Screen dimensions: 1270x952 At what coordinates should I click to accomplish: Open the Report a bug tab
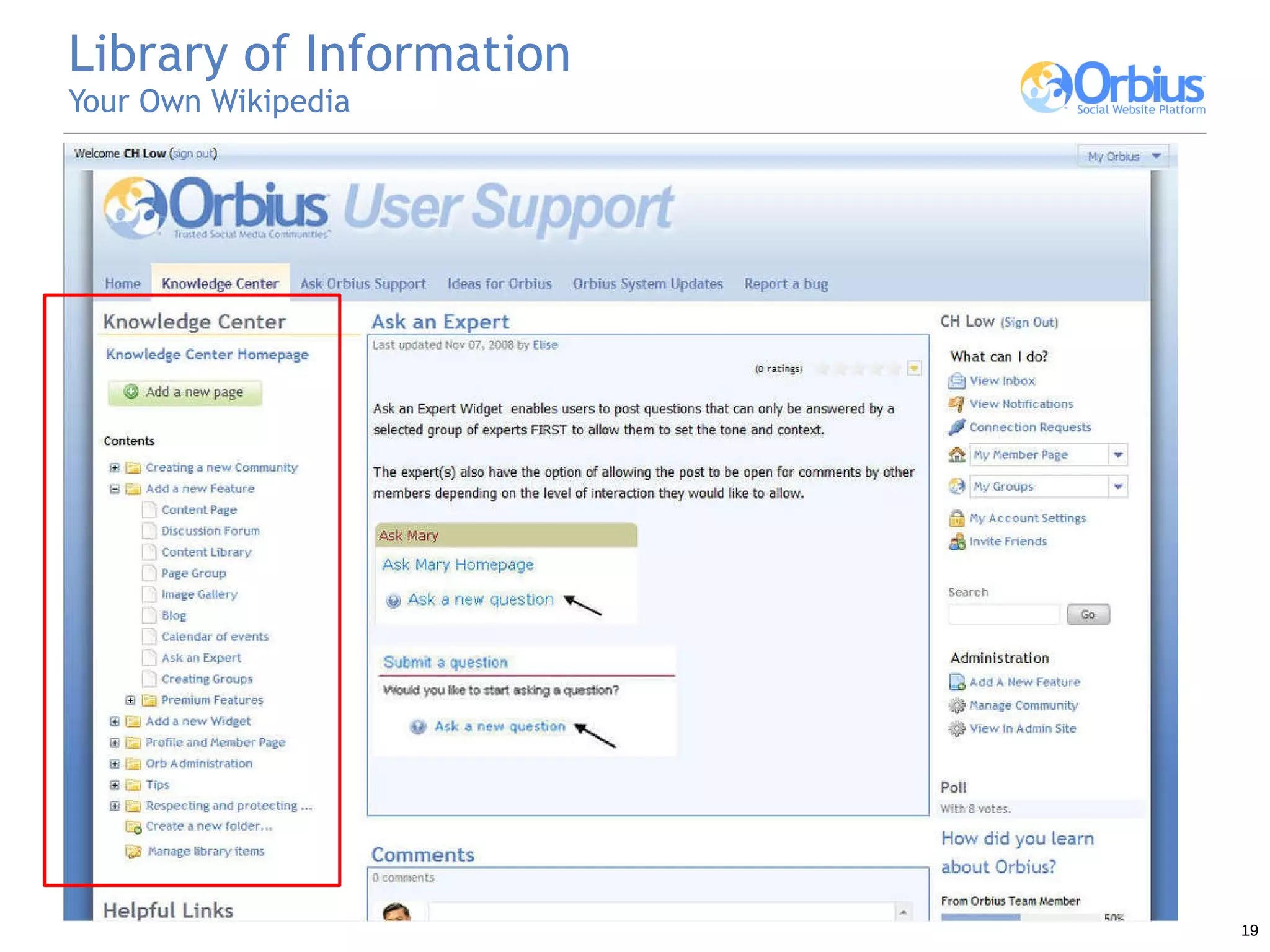[x=786, y=284]
